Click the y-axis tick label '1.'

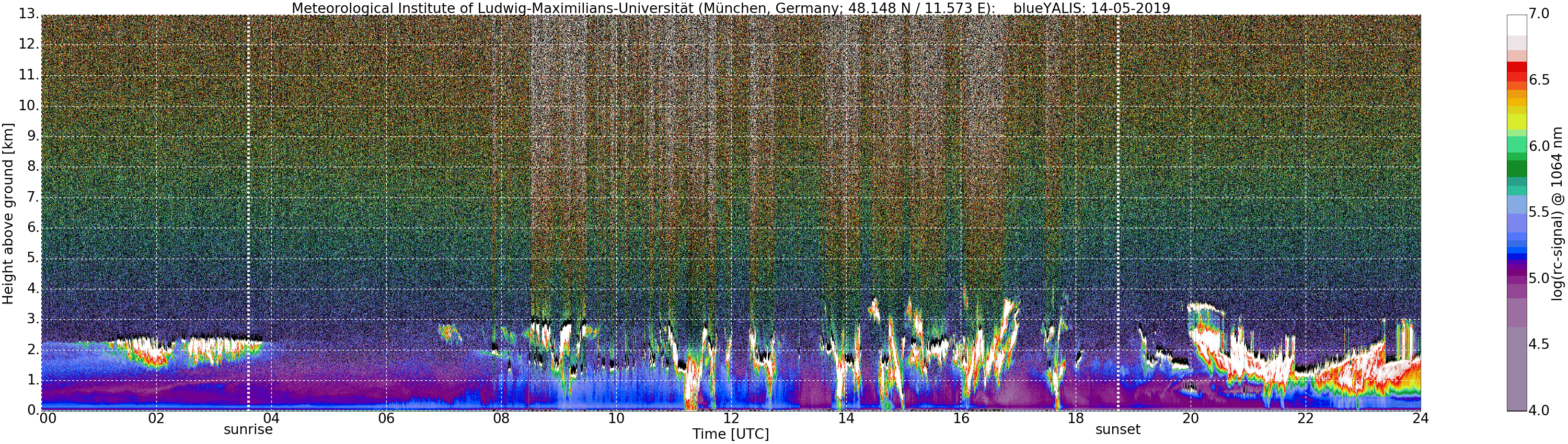pyautogui.click(x=32, y=380)
